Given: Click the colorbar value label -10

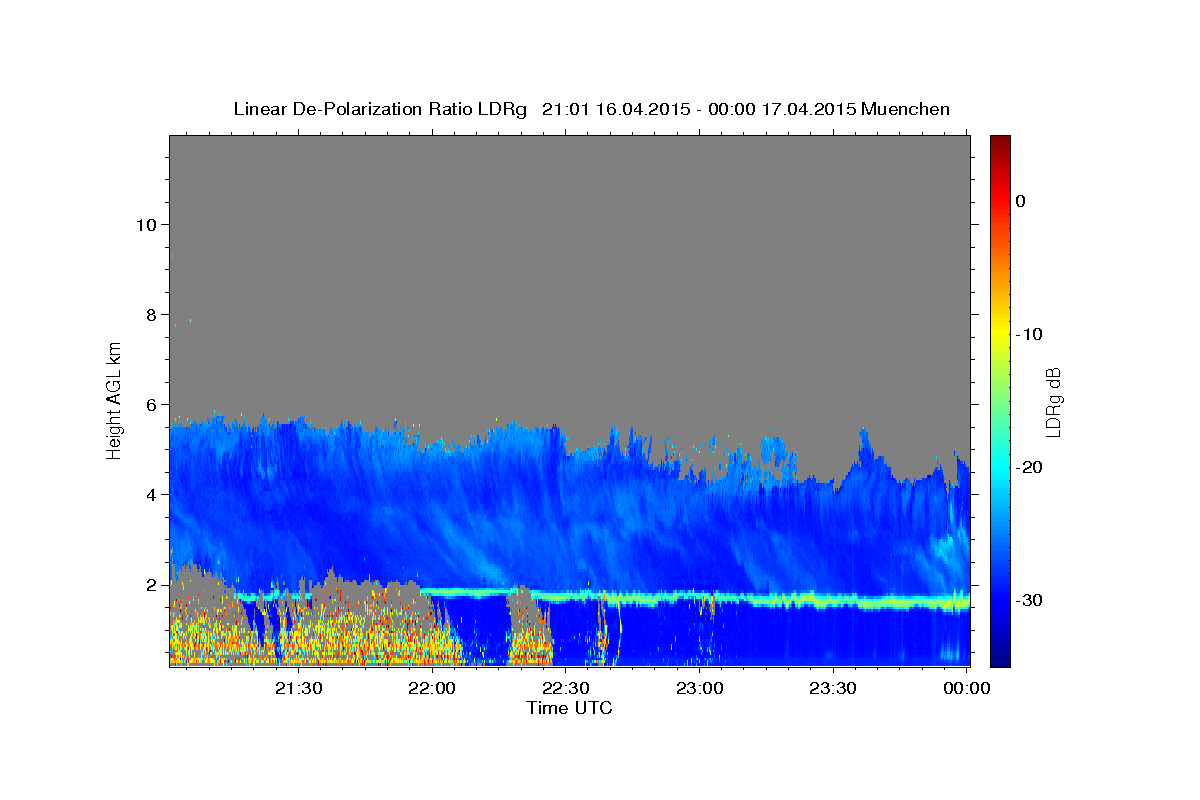Looking at the screenshot, I should (1030, 334).
